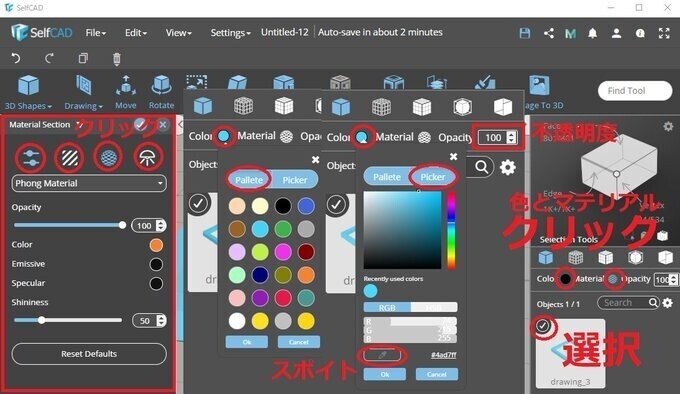
Task: Open the gear next to Search field
Action: point(668,303)
